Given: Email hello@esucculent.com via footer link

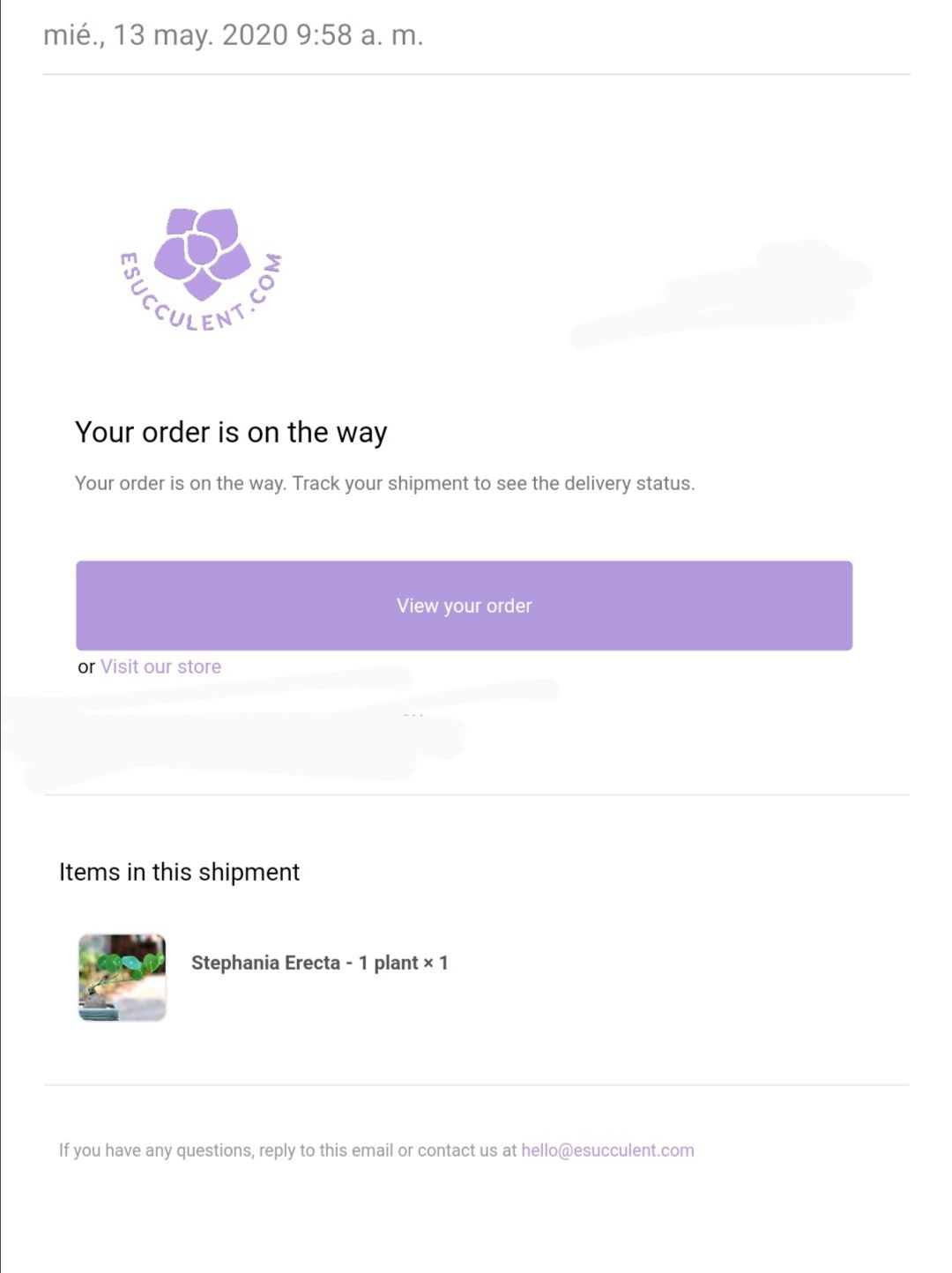Looking at the screenshot, I should [x=607, y=1150].
